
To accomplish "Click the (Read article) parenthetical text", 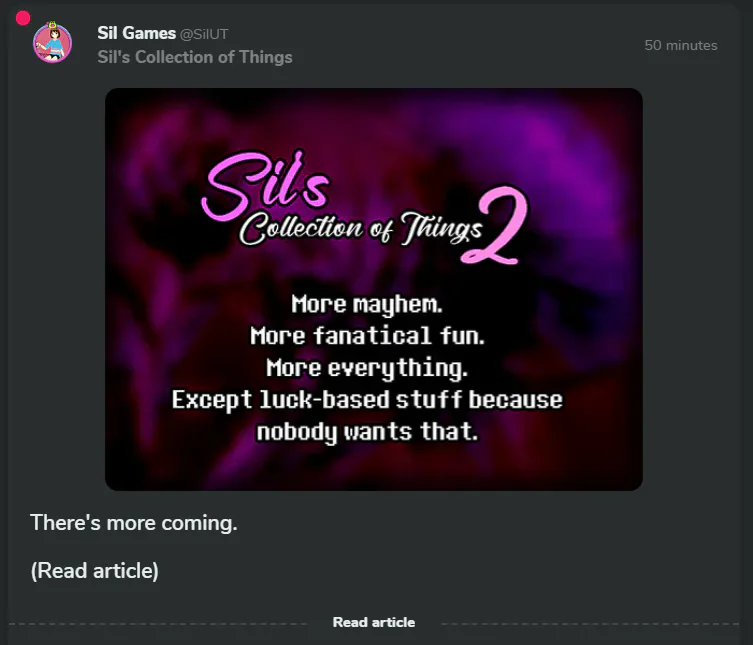I will point(95,571).
